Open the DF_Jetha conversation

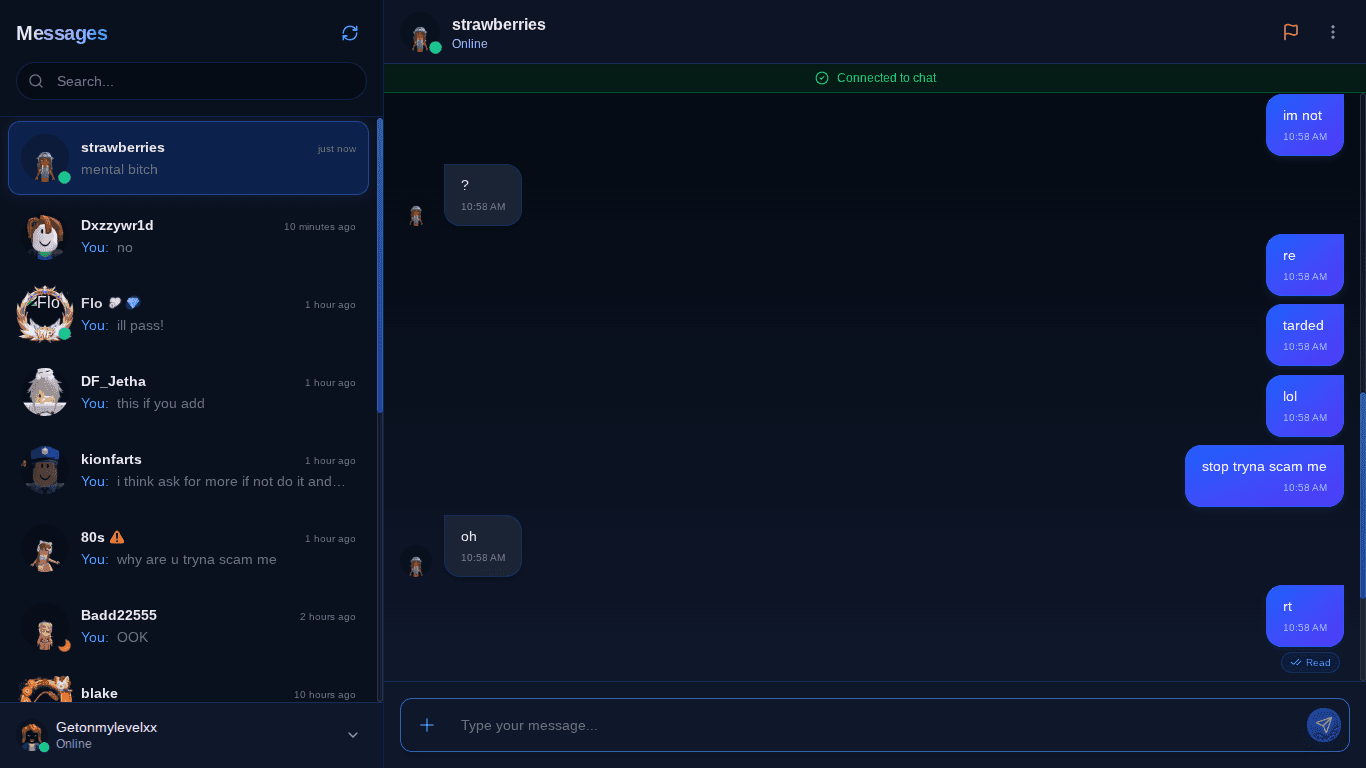(188, 392)
